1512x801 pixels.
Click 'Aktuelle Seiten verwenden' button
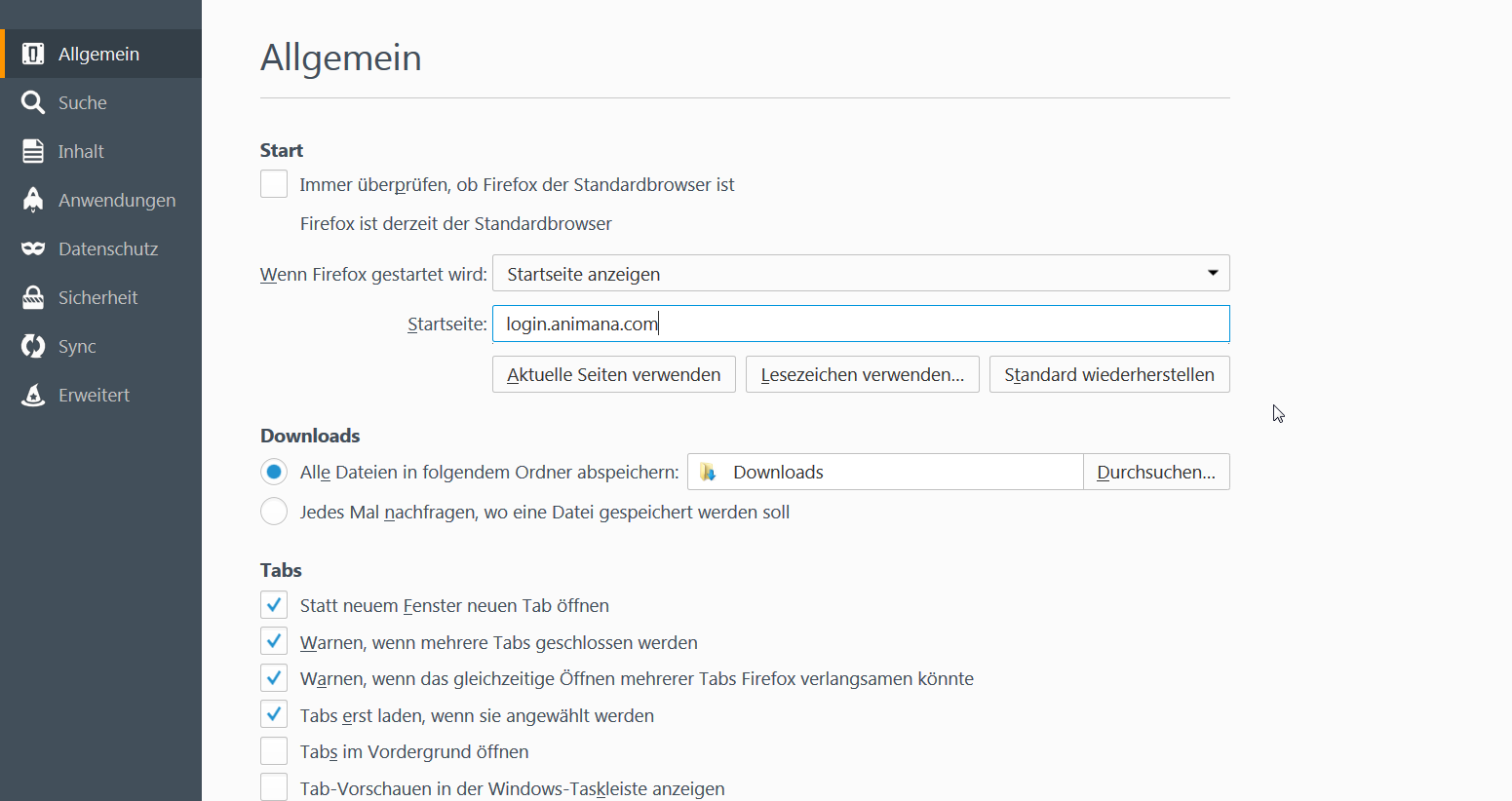[613, 375]
